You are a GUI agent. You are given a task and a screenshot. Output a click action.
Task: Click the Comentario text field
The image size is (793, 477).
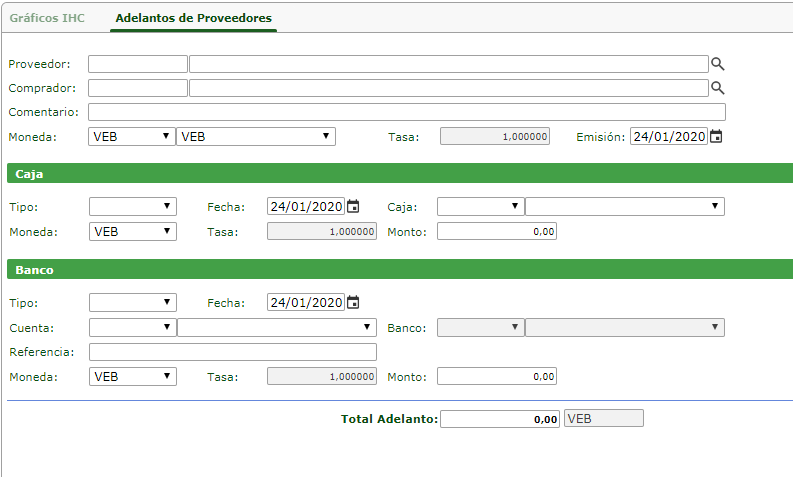(406, 112)
